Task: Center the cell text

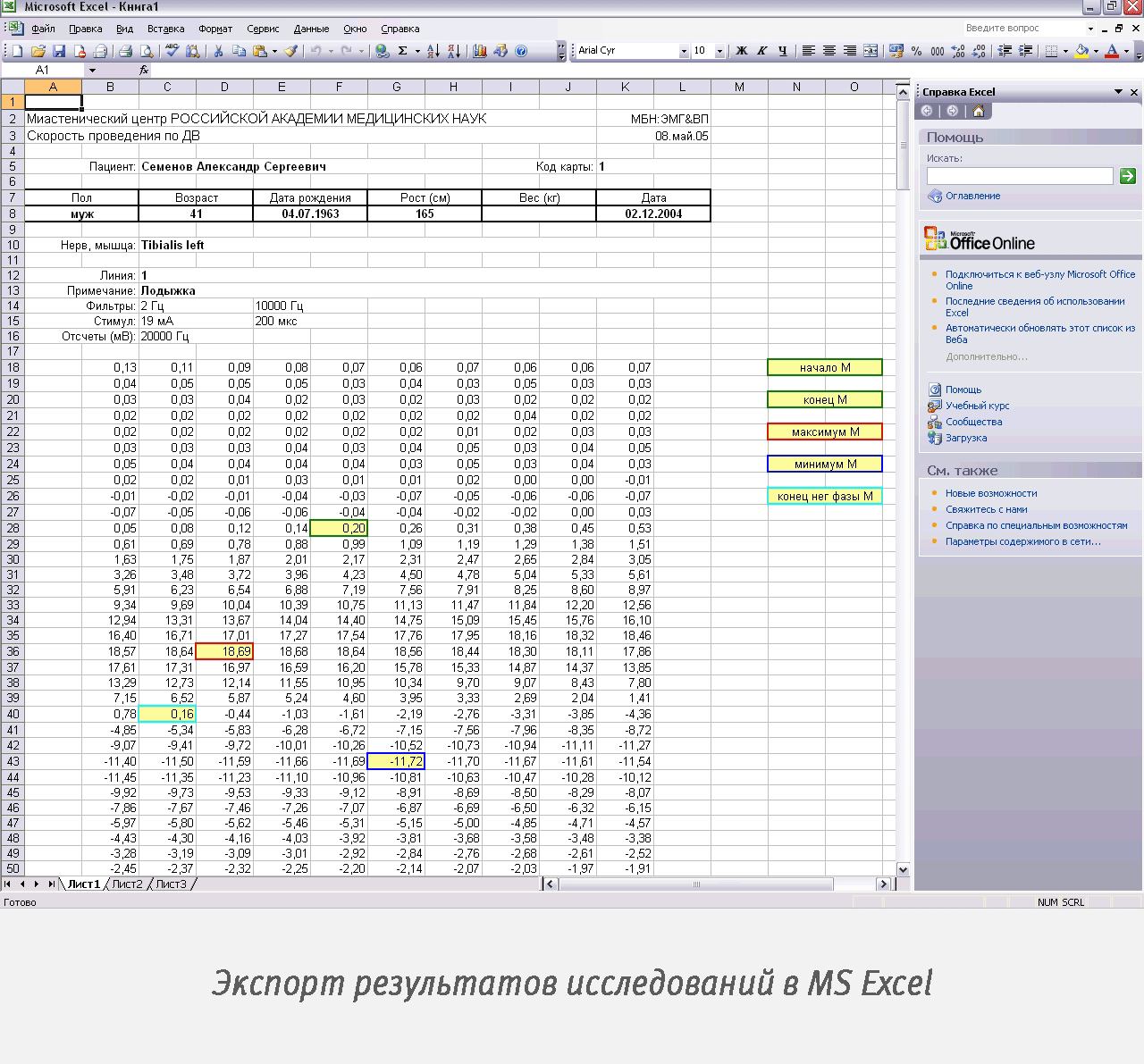Action: coord(829,51)
